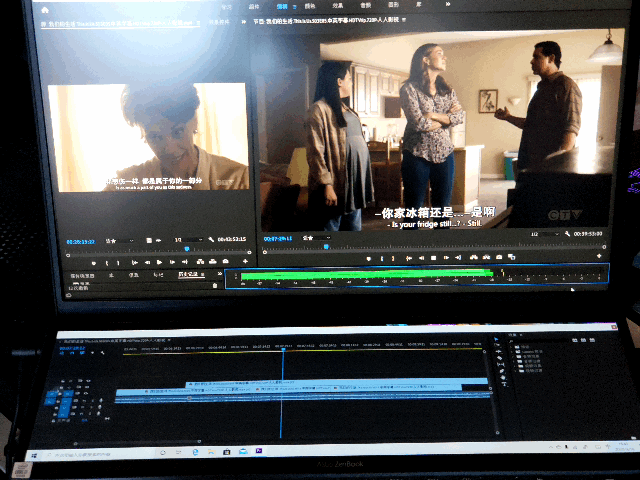
Task: Mark In point in the Program monitor
Action: (x=382, y=258)
